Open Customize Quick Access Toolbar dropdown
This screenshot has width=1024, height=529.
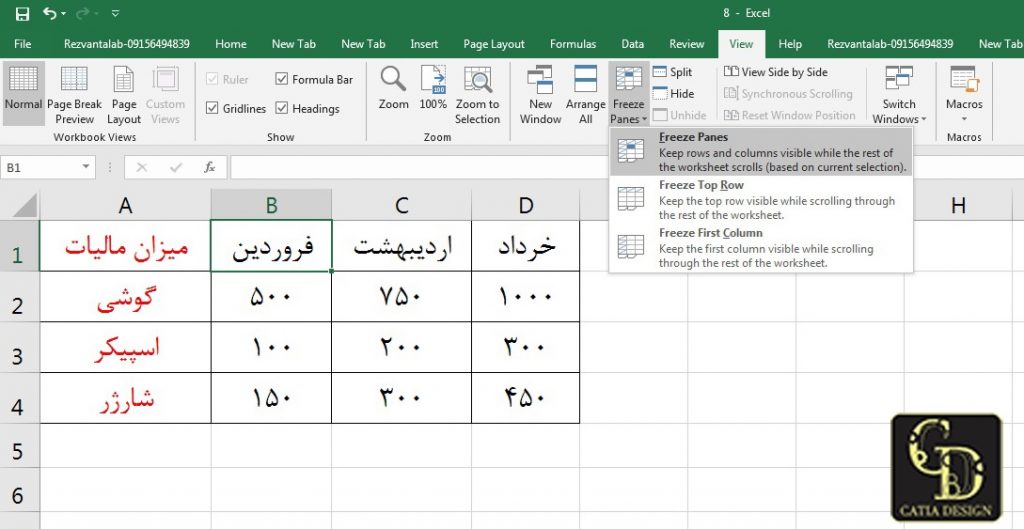click(x=116, y=13)
